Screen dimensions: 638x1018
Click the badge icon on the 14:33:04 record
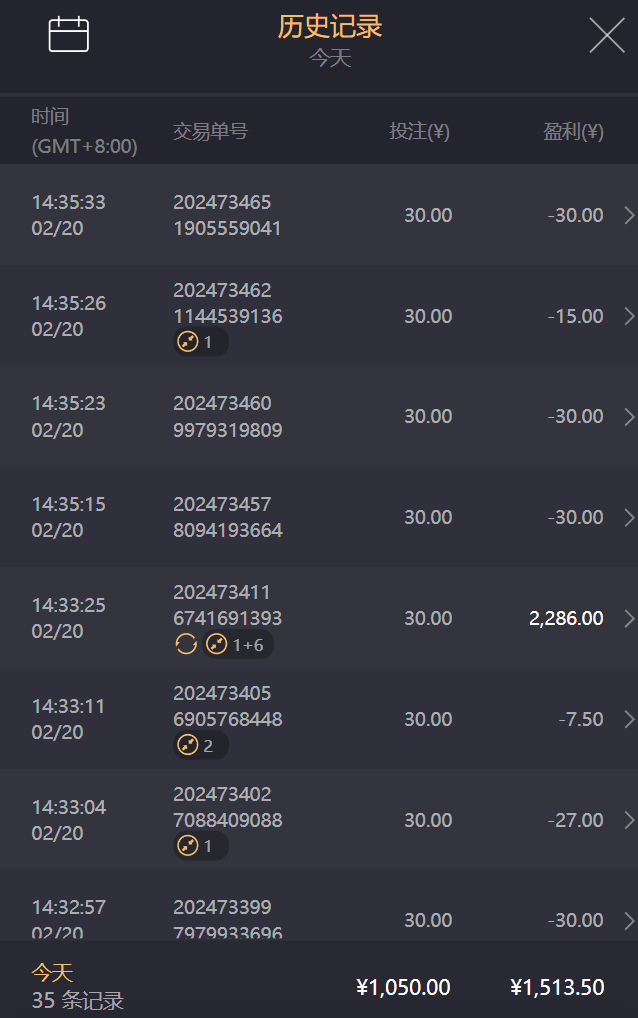tap(188, 846)
